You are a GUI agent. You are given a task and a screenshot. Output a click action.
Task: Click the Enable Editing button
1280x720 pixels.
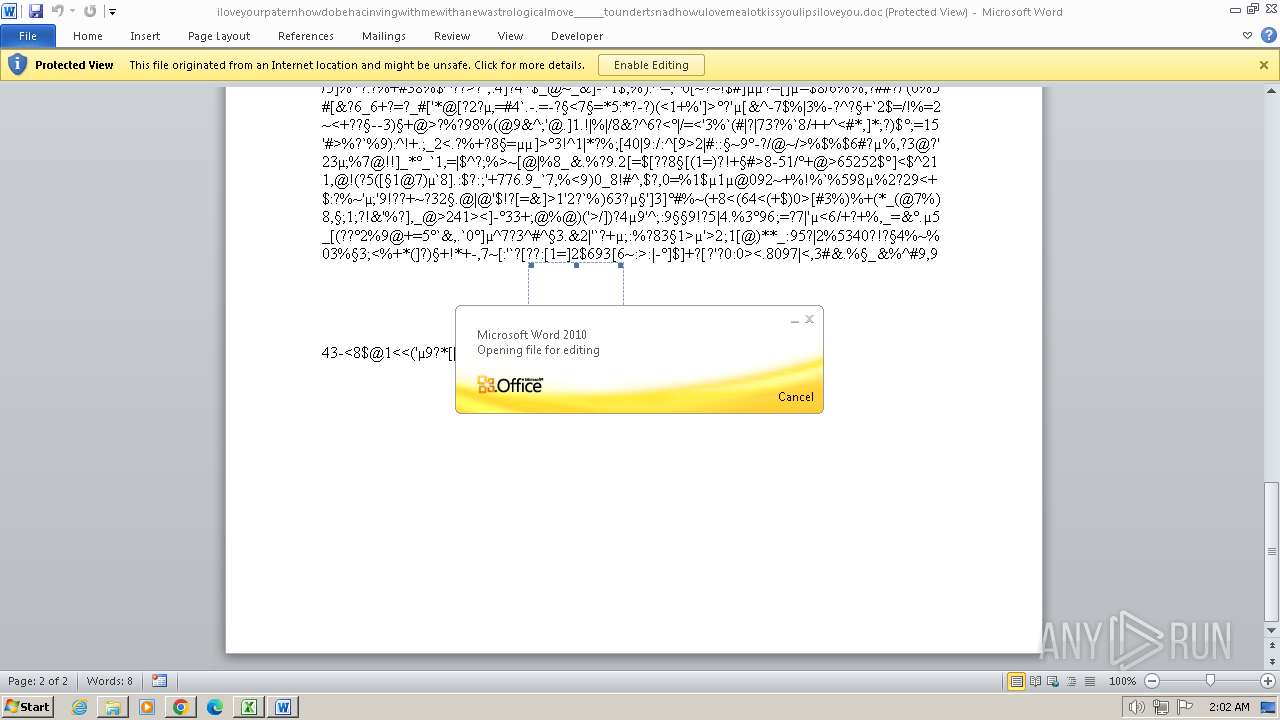pos(651,65)
